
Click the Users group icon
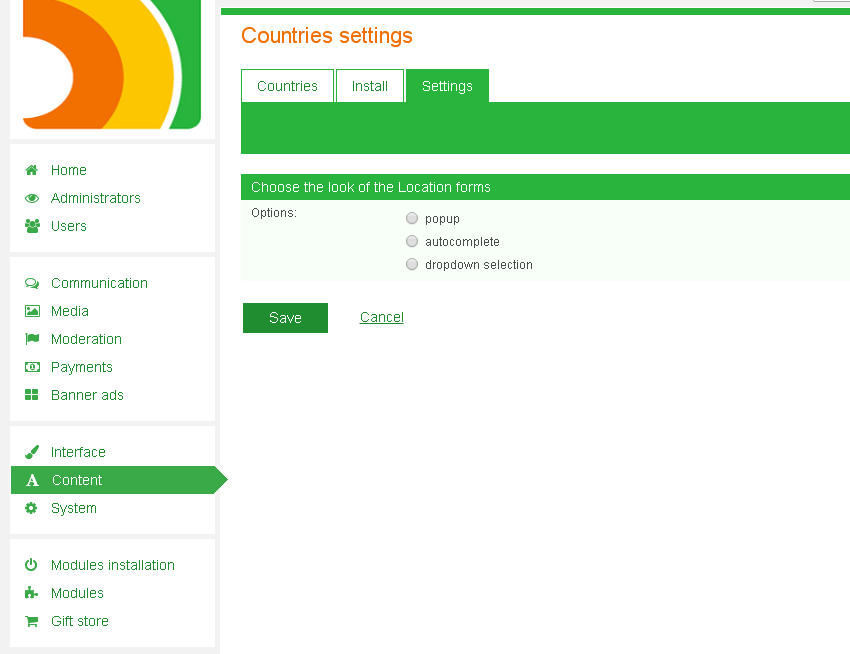33,226
